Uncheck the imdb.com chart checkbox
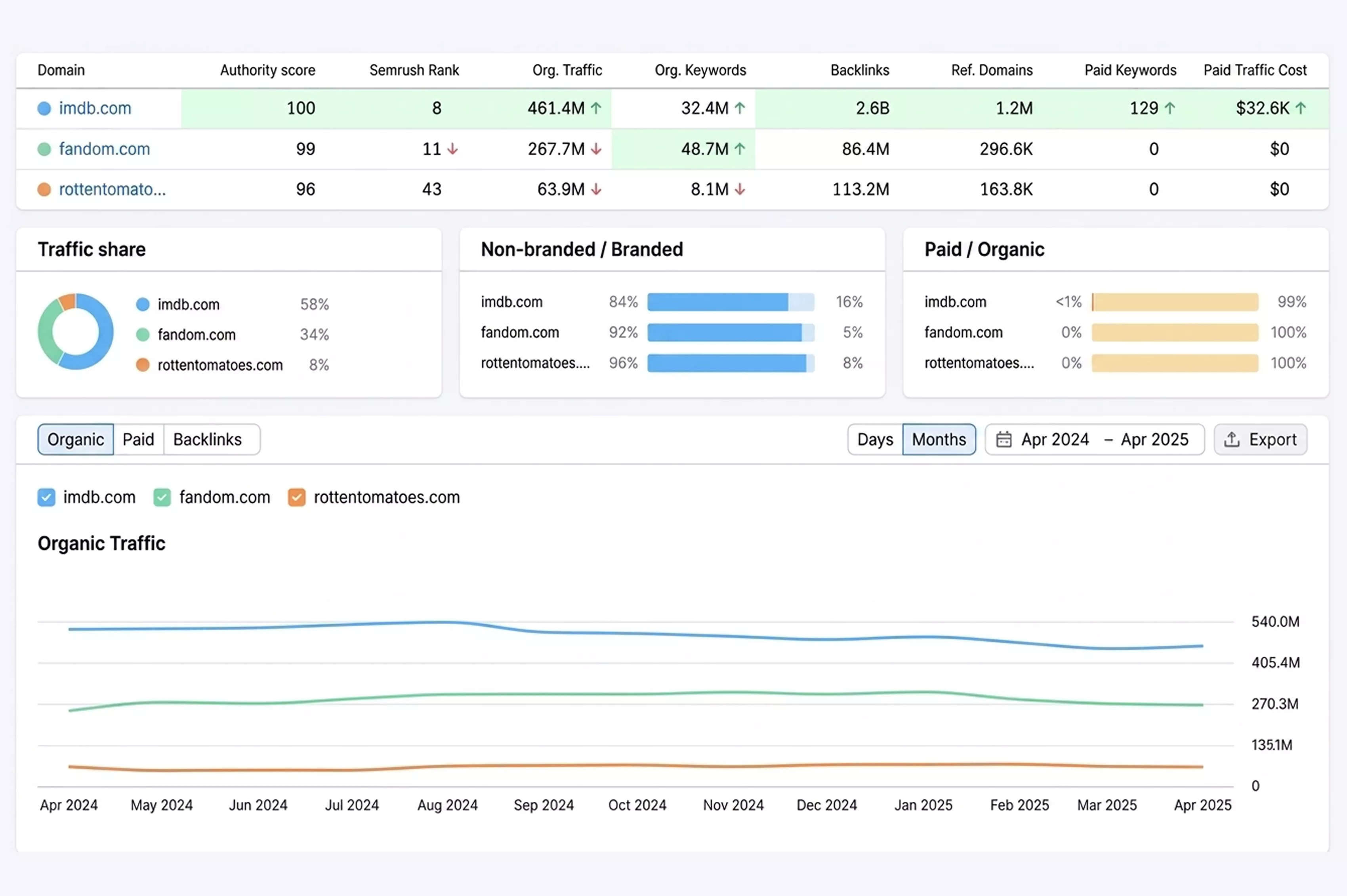This screenshot has width=1347, height=896. [46, 497]
